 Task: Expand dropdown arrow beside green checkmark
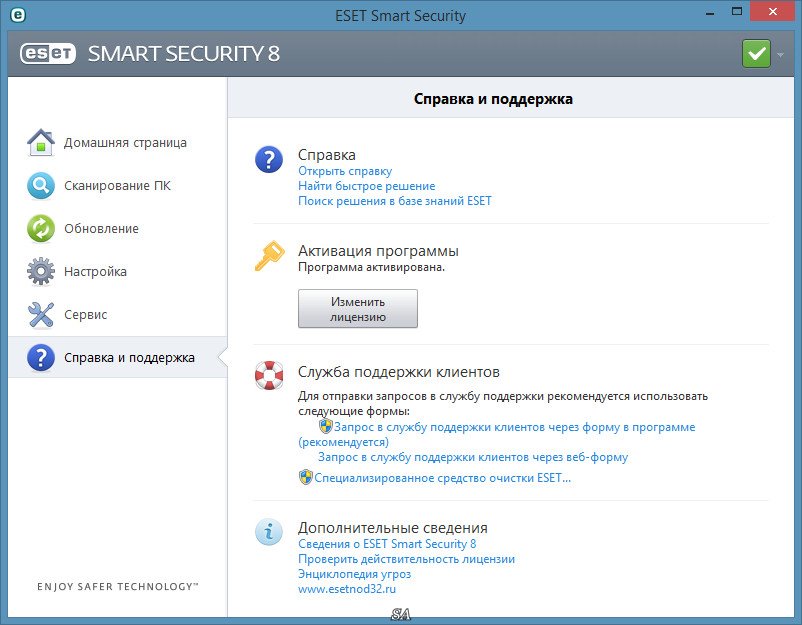(780, 54)
